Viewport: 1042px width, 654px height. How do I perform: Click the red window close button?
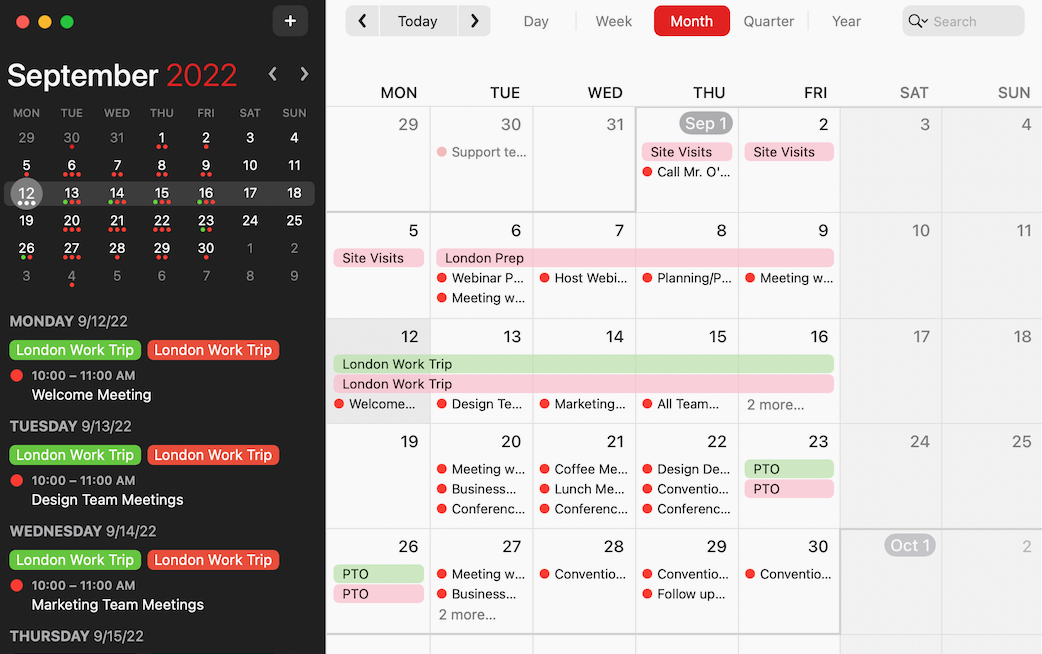point(21,22)
